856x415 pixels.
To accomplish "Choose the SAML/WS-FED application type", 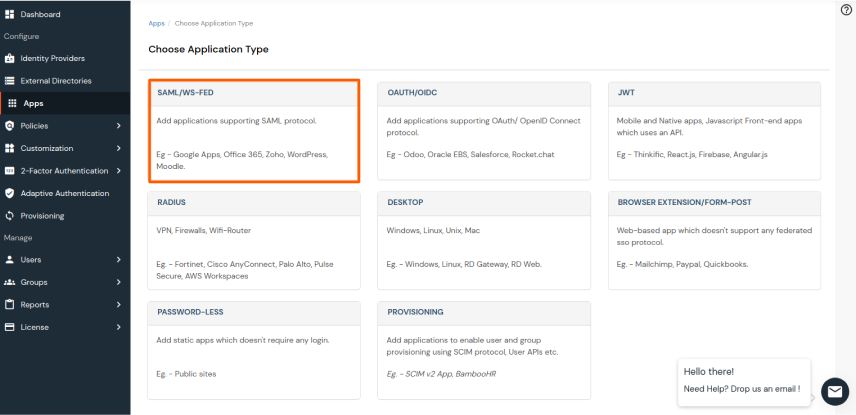I will click(x=254, y=131).
